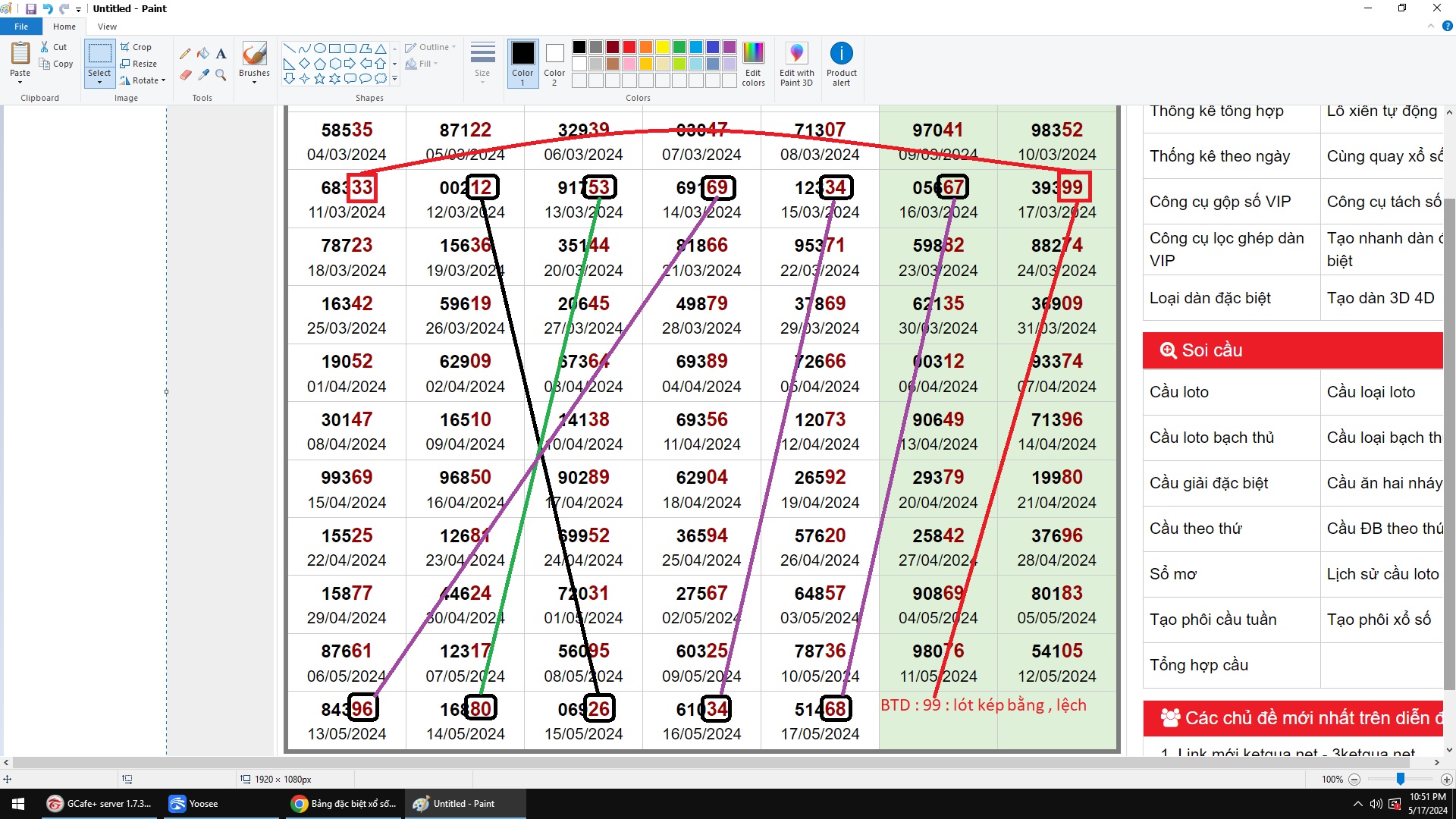
Task: Select the Text tool
Action: pyautogui.click(x=221, y=54)
